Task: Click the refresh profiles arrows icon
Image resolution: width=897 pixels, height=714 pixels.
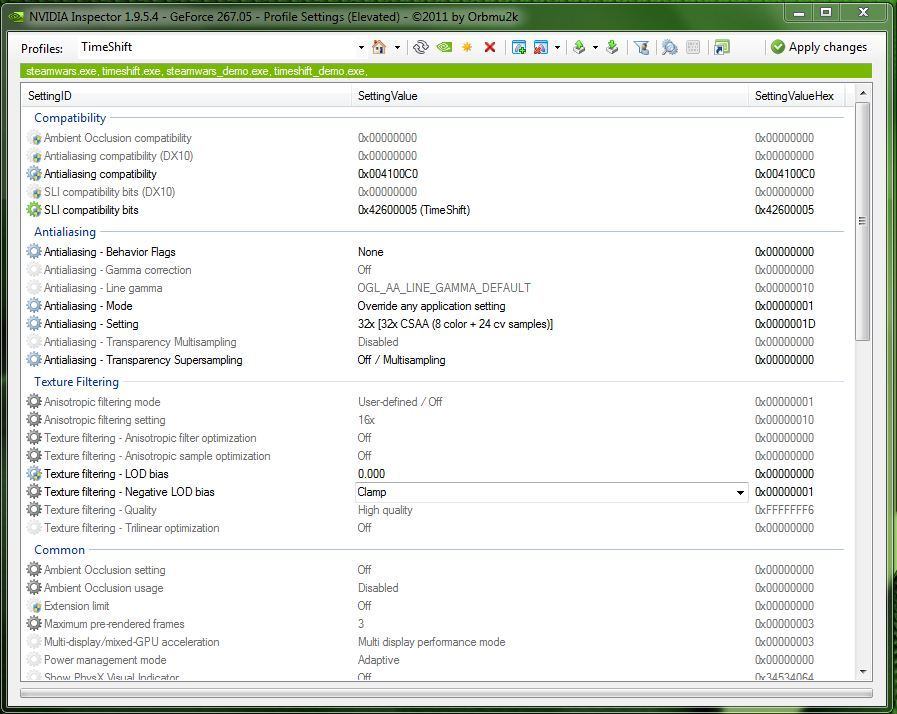Action: (x=421, y=47)
